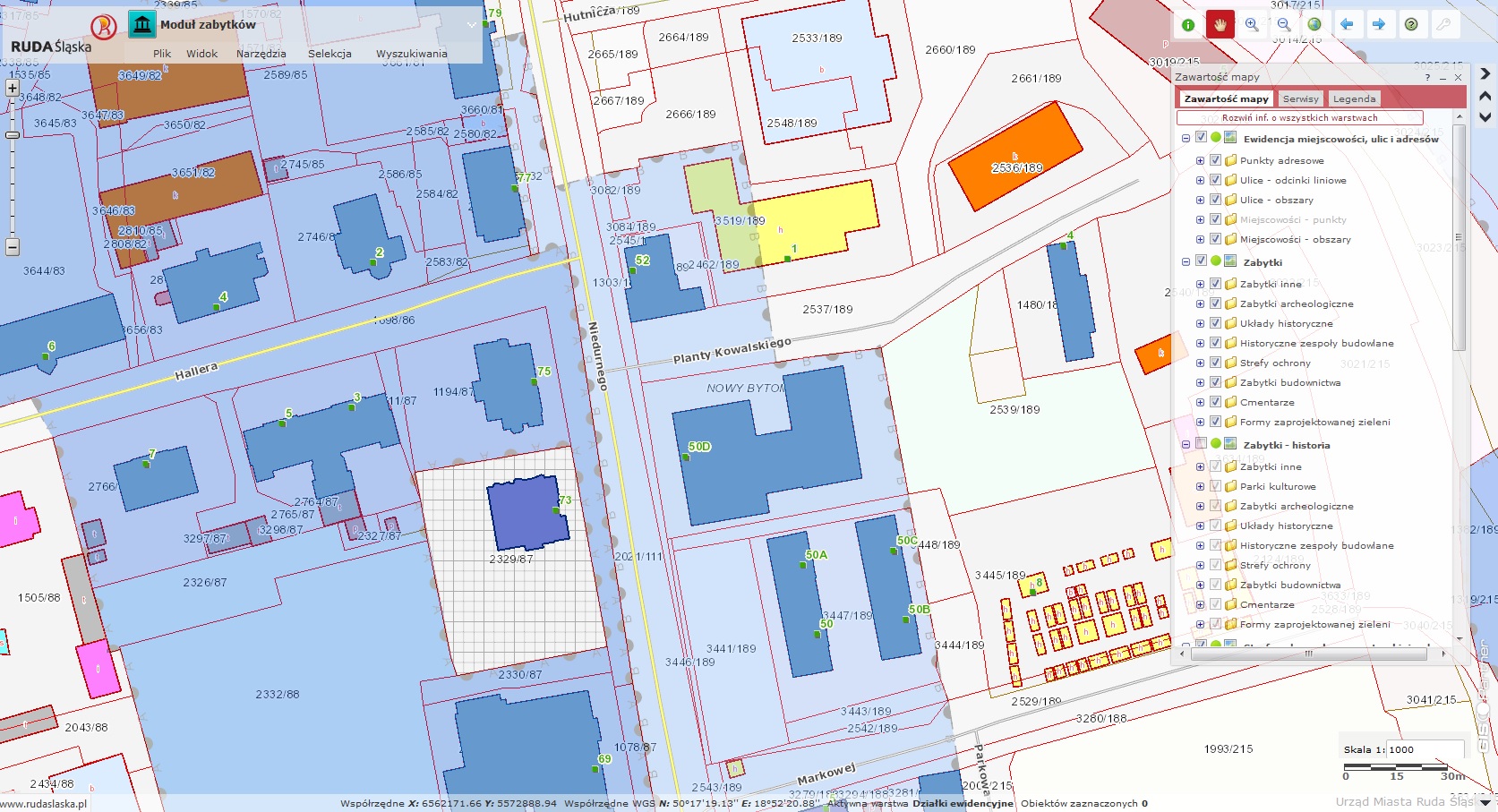Click folder icon of Parki kulturowe
Image resolution: width=1498 pixels, height=812 pixels.
tap(1230, 486)
